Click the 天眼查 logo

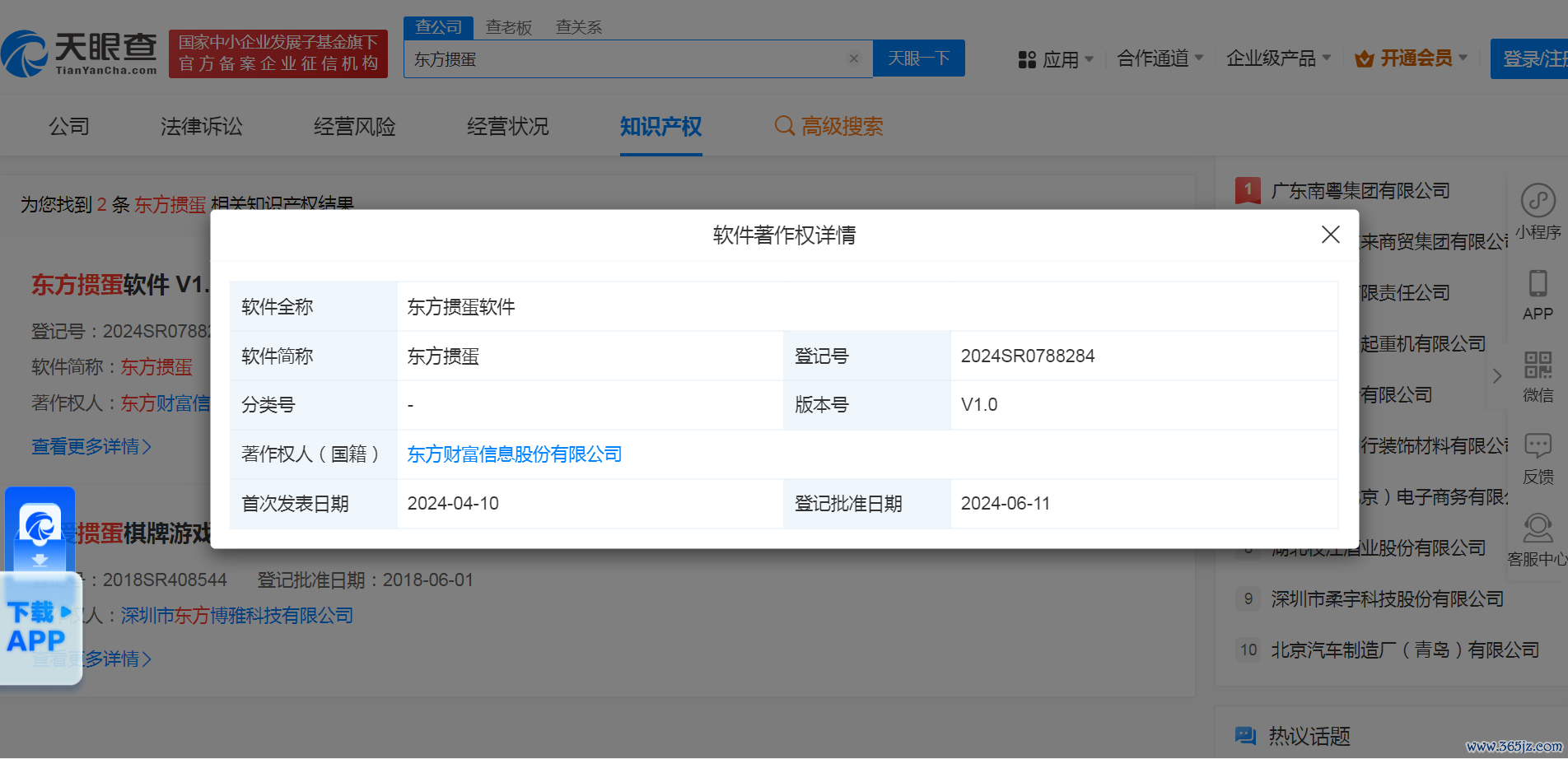80,54
